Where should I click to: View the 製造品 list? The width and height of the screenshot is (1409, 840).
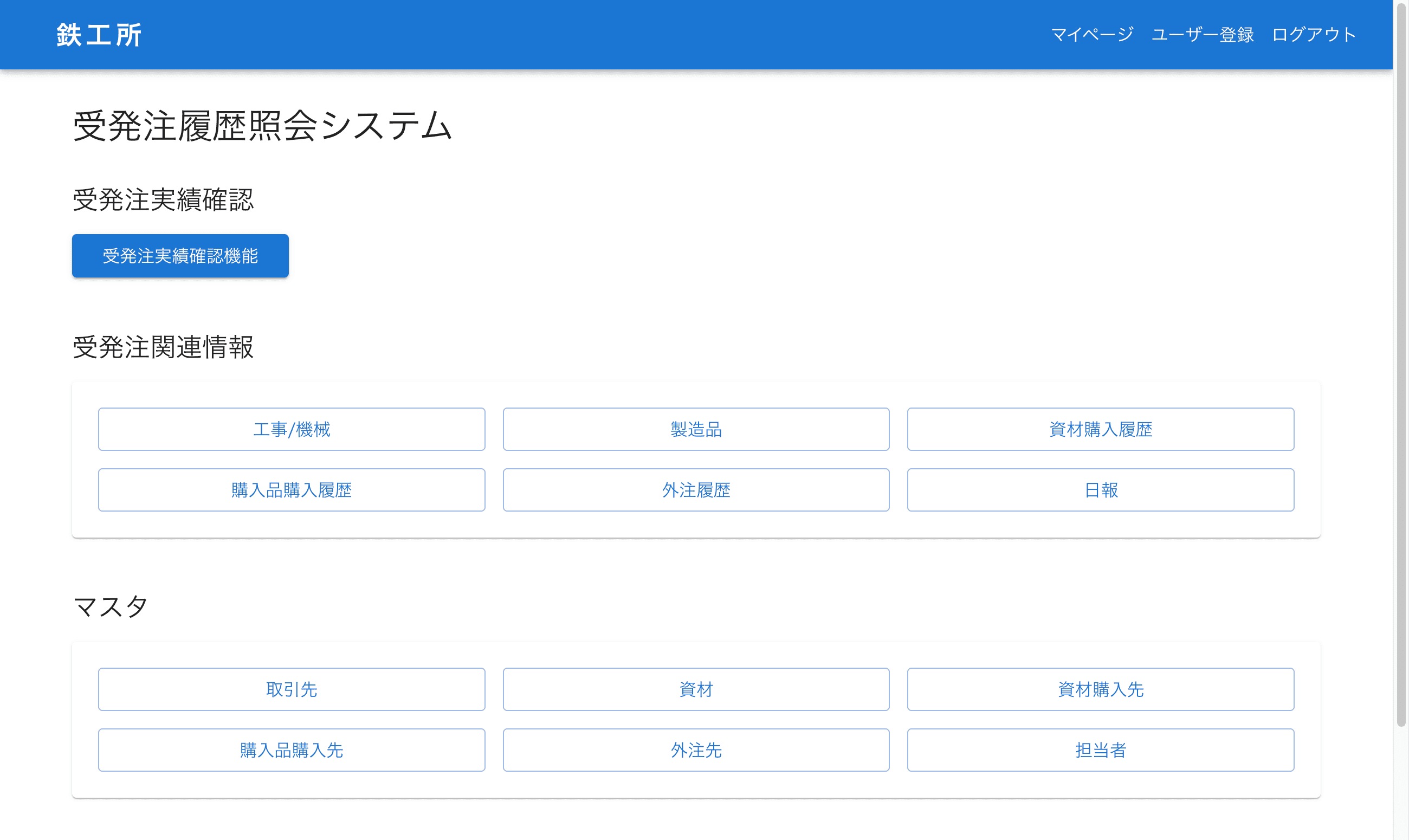[695, 429]
